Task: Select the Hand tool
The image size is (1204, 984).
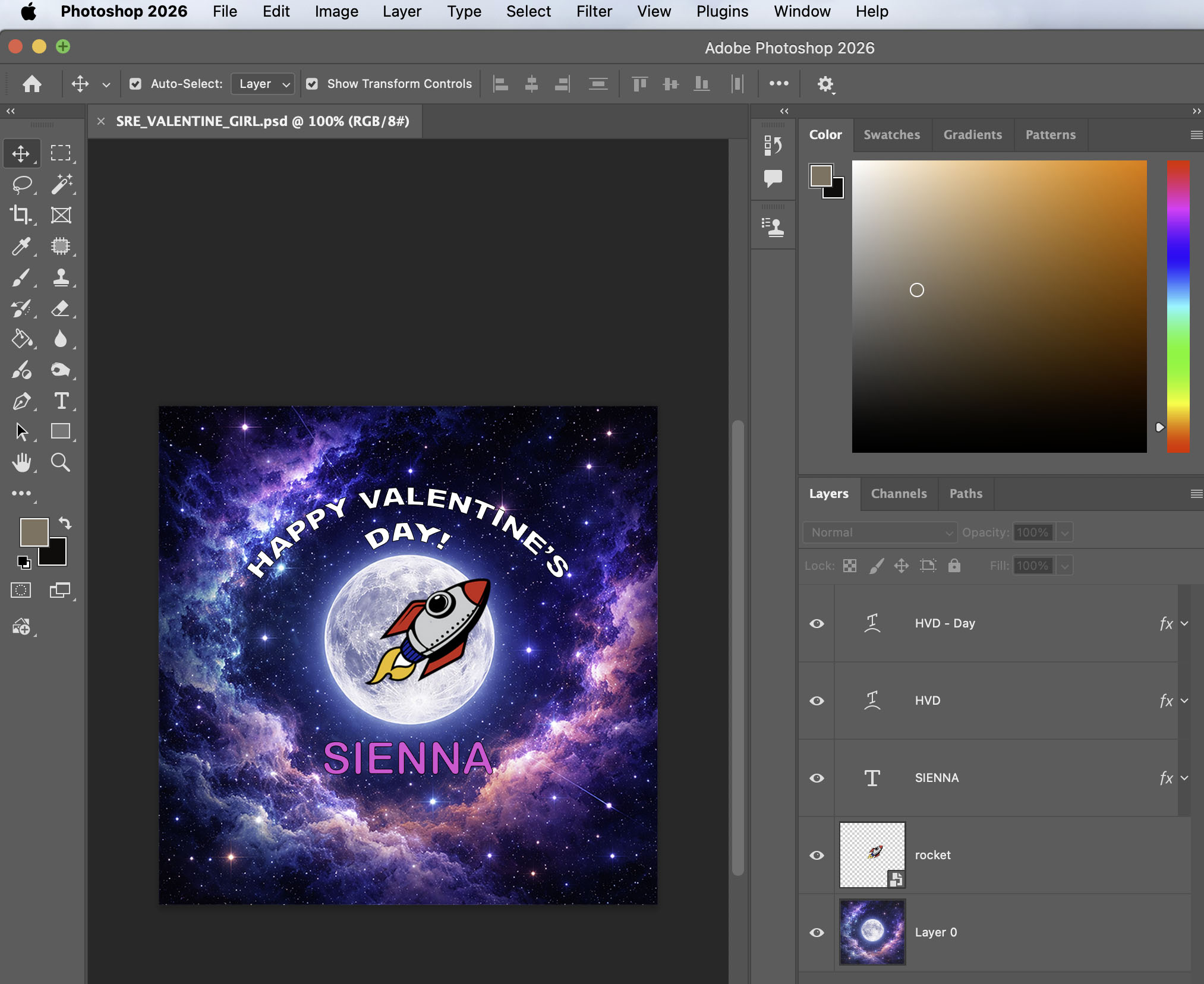Action: pos(22,462)
